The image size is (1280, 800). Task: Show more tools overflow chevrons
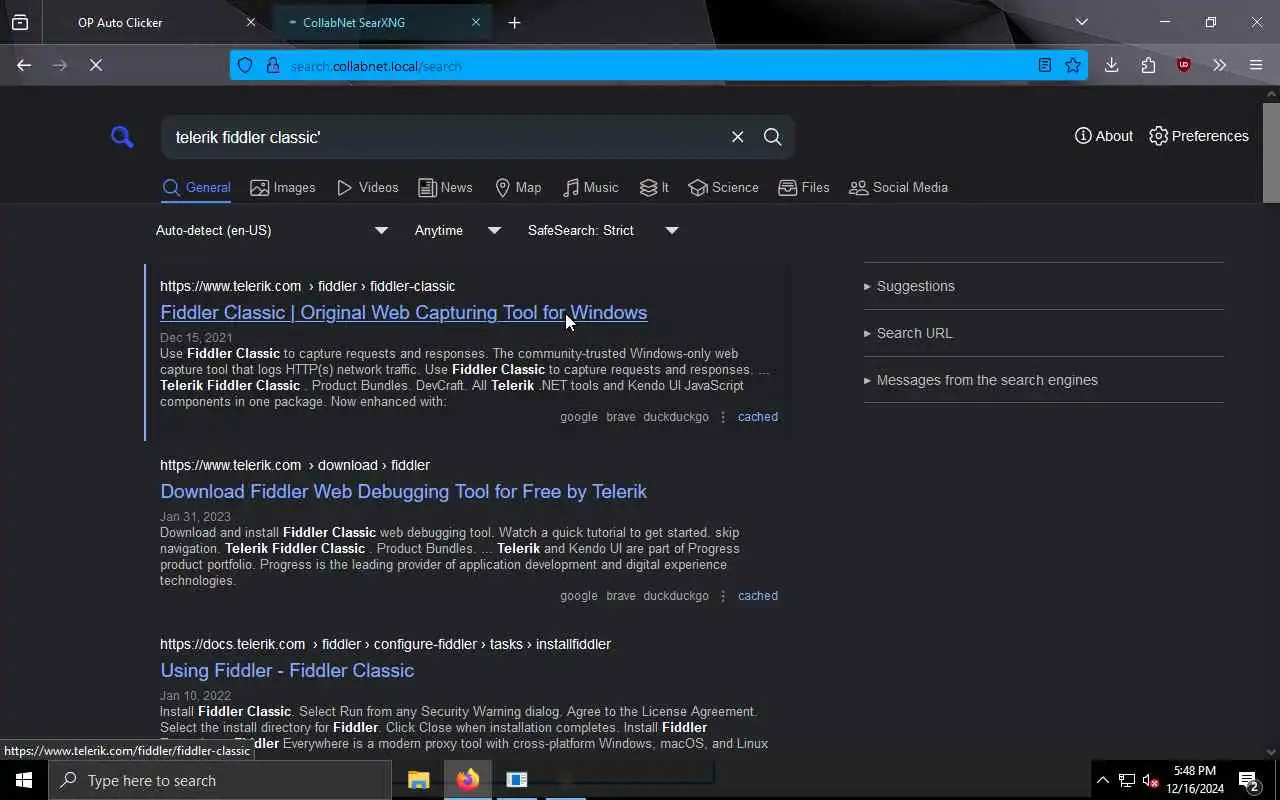(1219, 65)
